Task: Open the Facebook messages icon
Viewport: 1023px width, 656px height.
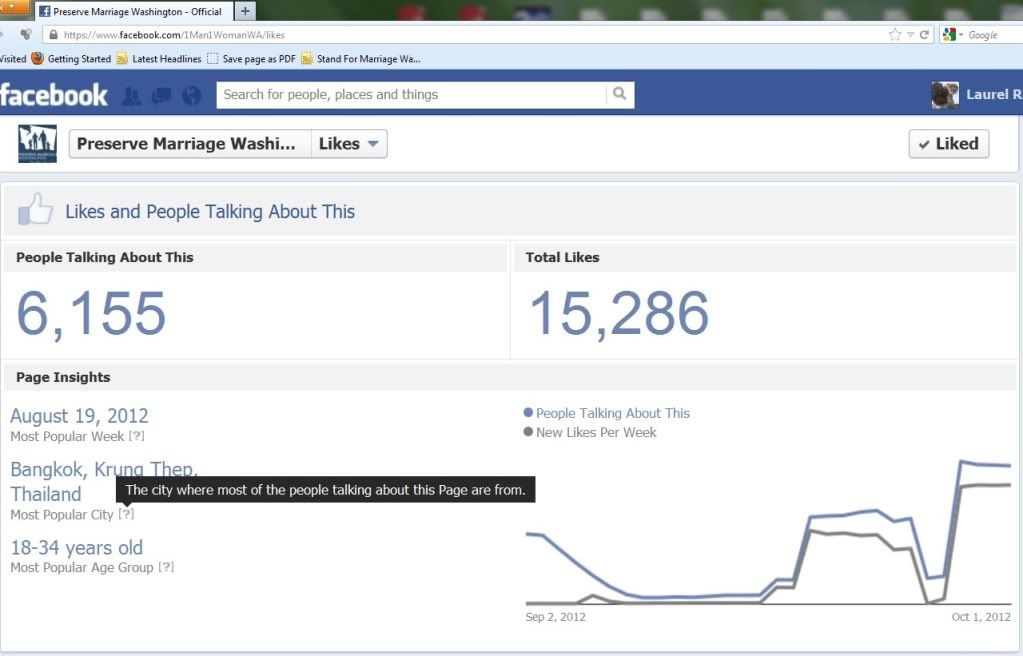Action: pos(161,96)
